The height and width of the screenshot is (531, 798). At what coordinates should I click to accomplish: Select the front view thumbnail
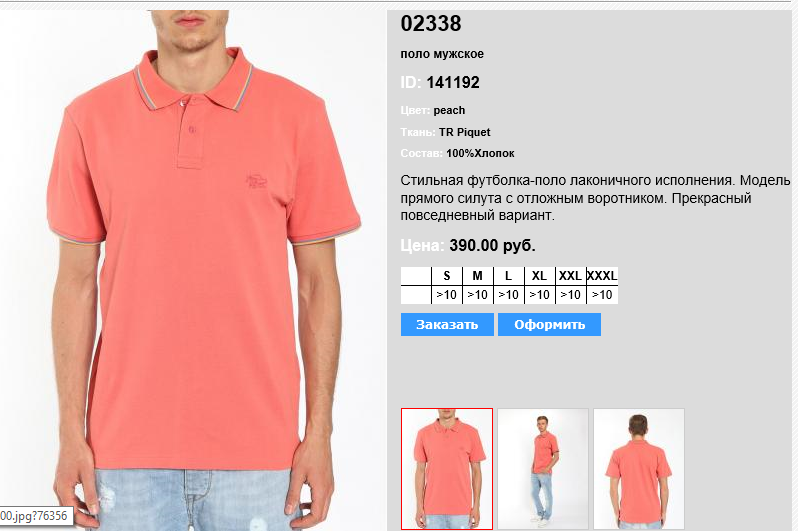(x=447, y=469)
